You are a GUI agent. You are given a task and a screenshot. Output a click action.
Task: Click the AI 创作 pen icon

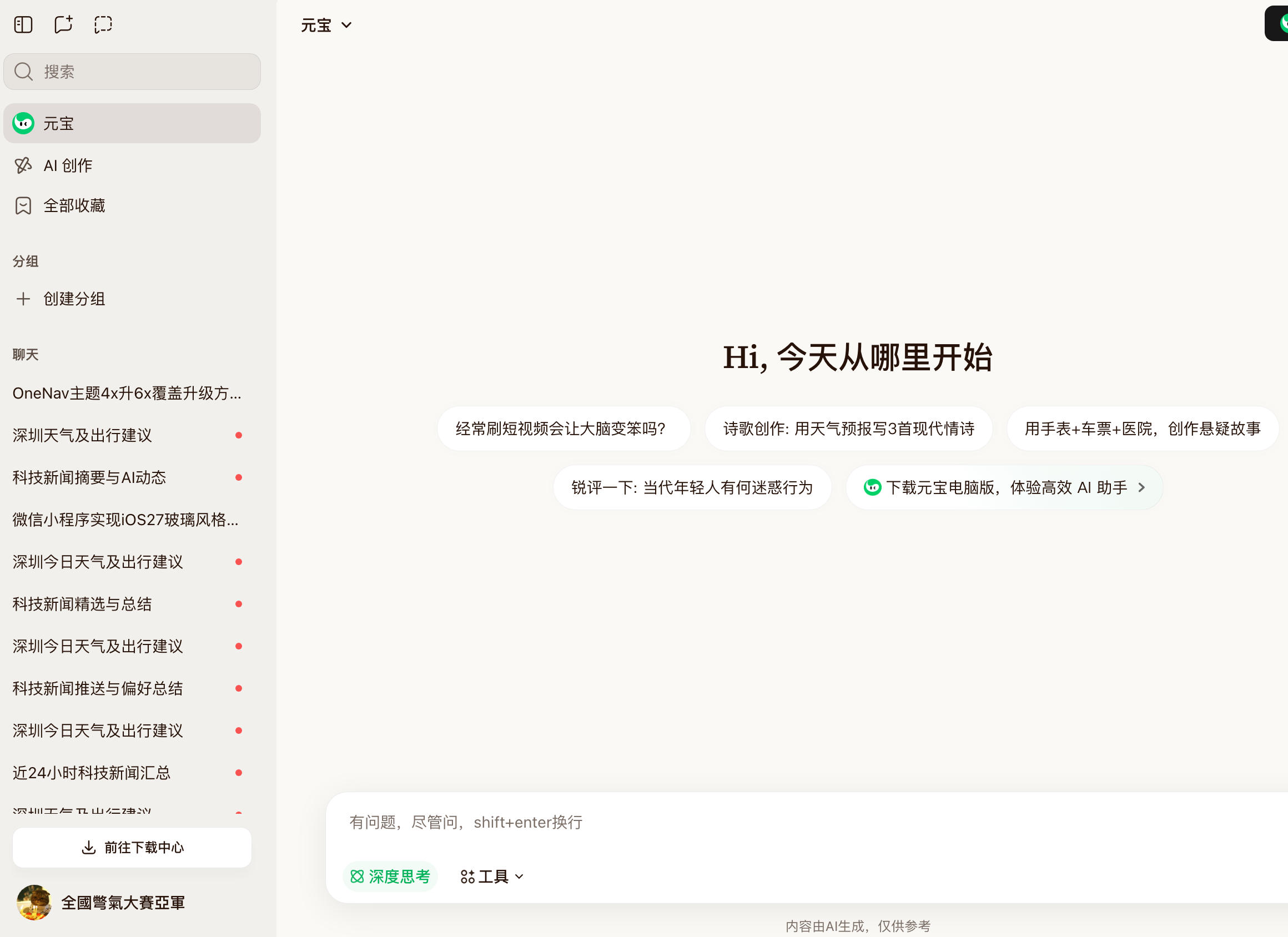pos(23,165)
